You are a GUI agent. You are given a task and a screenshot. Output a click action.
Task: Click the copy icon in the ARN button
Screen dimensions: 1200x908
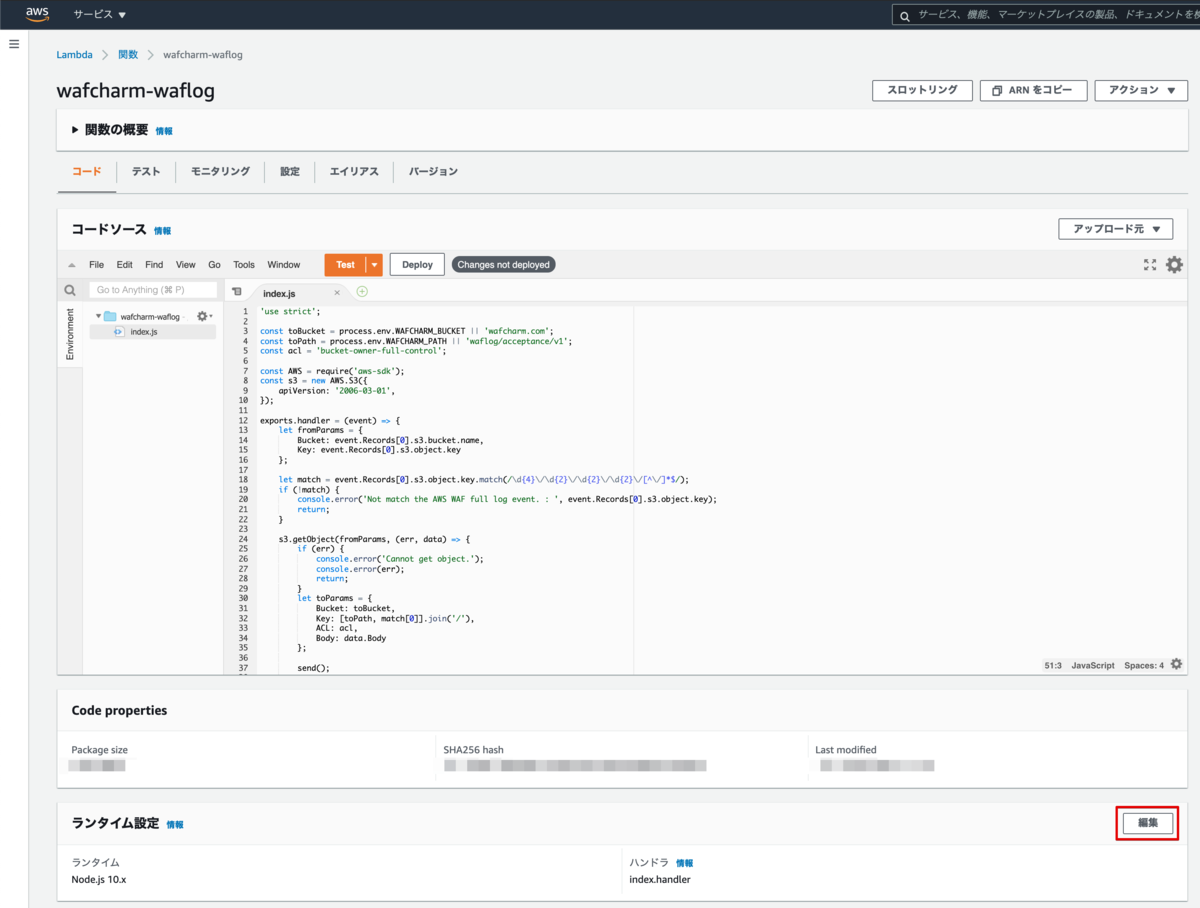coord(997,91)
